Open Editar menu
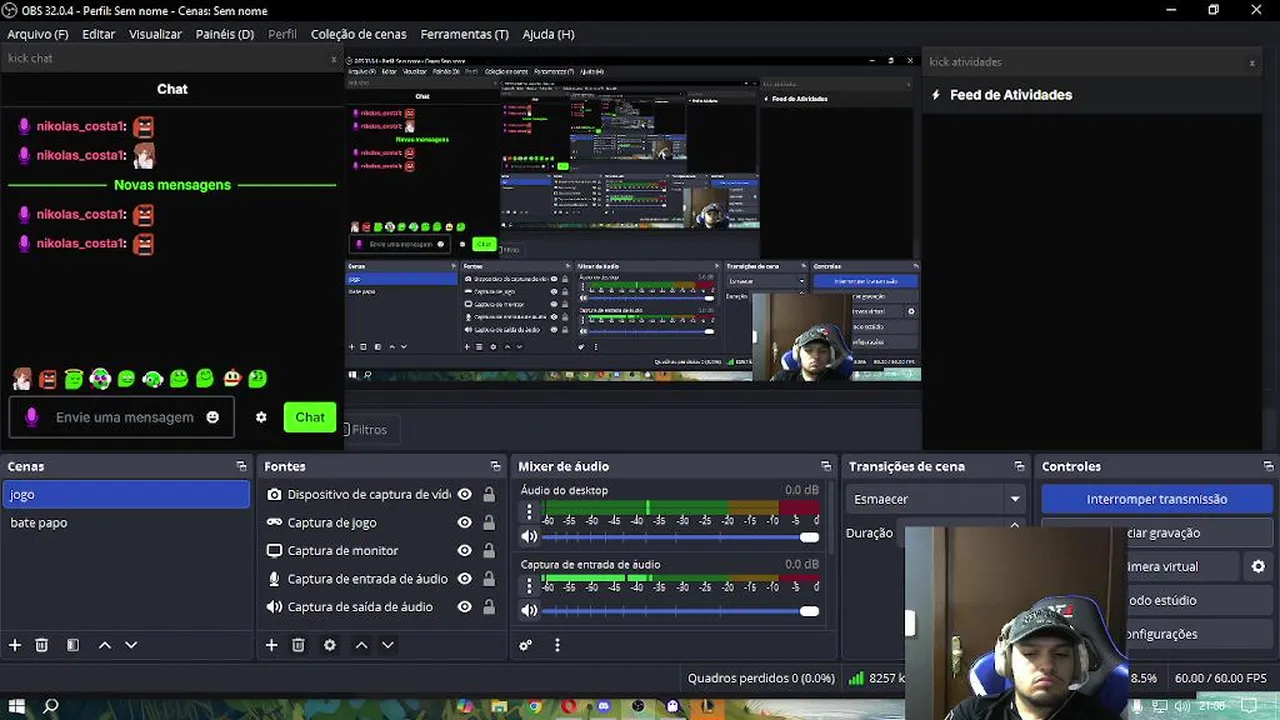The height and width of the screenshot is (720, 1280). [98, 34]
